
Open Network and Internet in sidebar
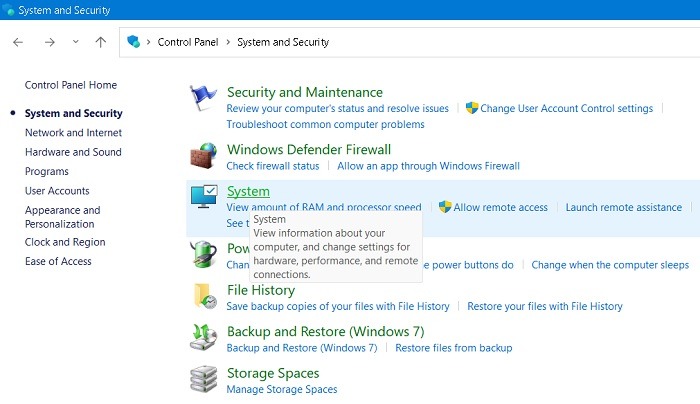tap(73, 132)
